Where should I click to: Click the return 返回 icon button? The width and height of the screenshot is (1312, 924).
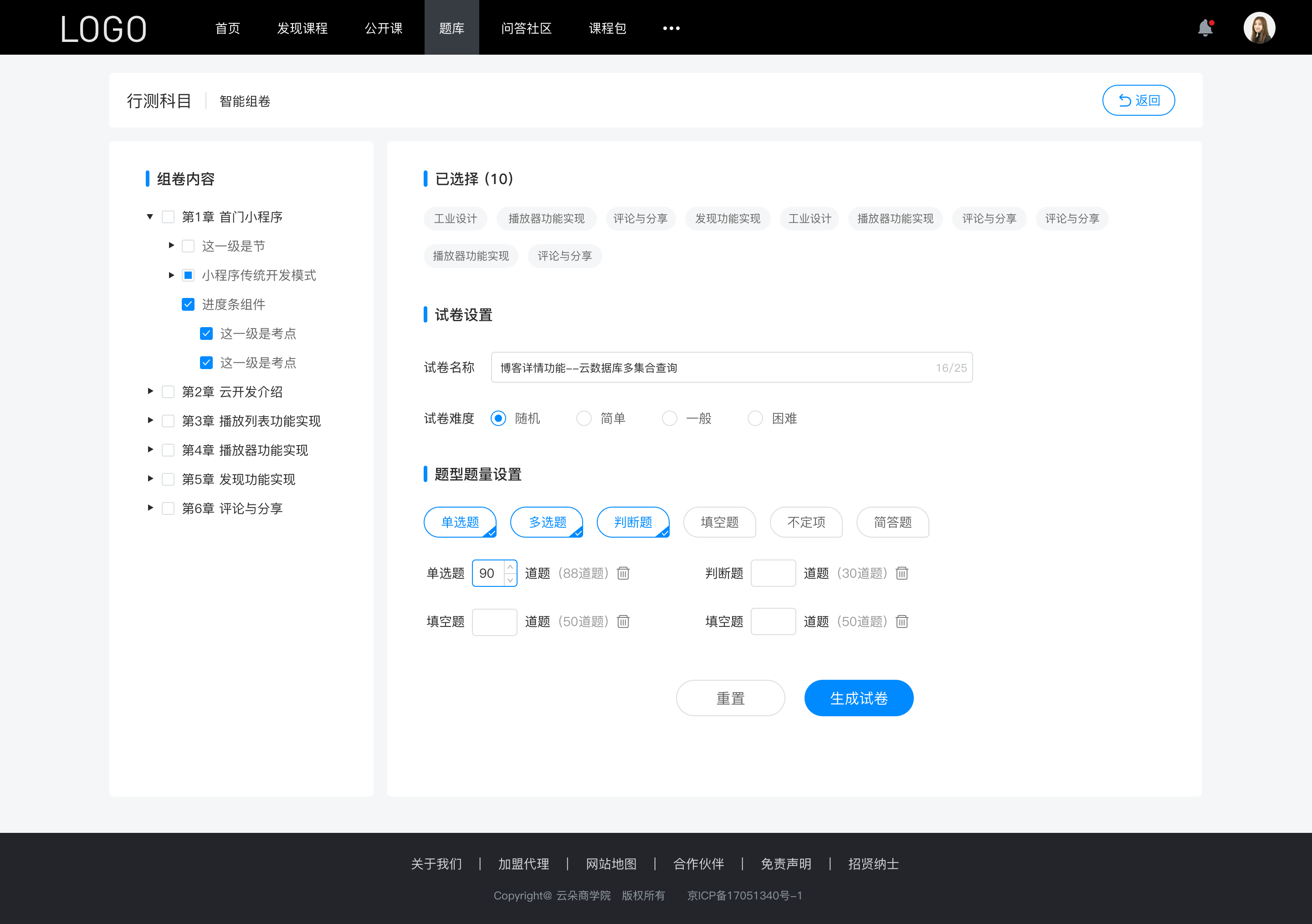(x=1138, y=99)
